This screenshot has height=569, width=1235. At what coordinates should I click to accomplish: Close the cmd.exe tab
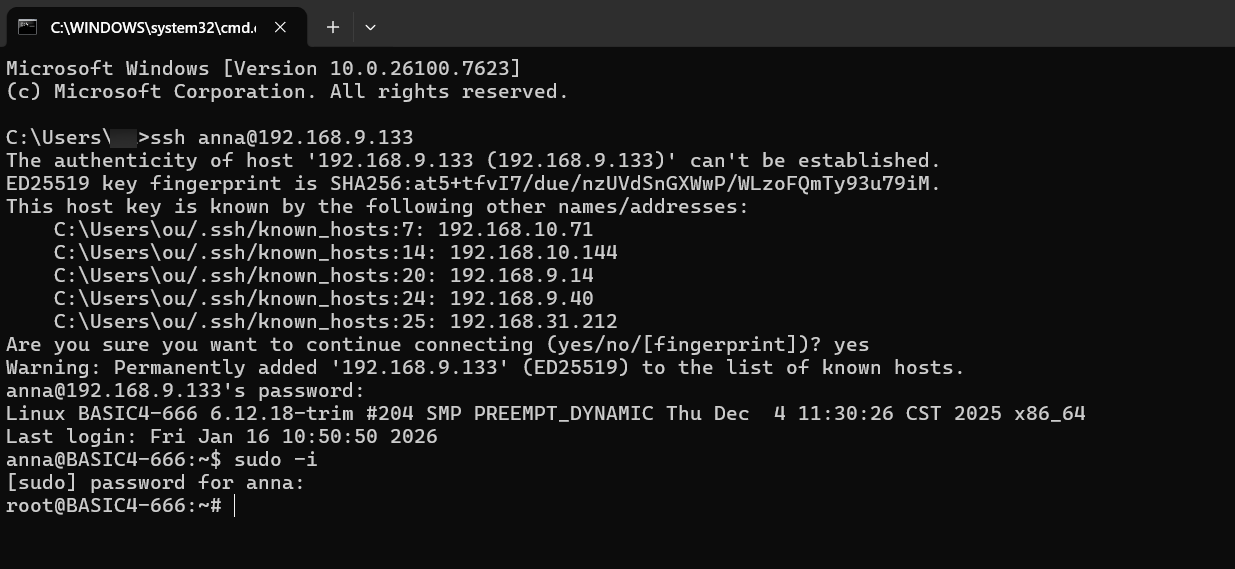[x=281, y=27]
